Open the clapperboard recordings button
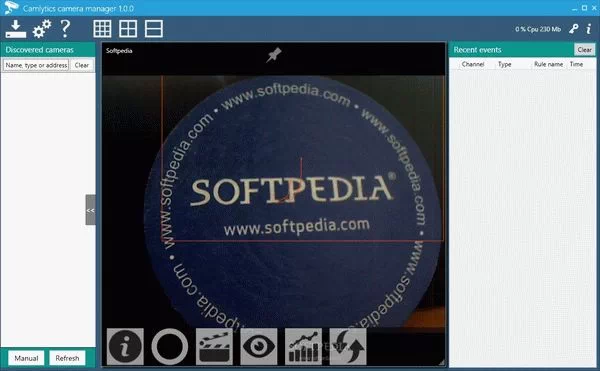 (x=214, y=347)
